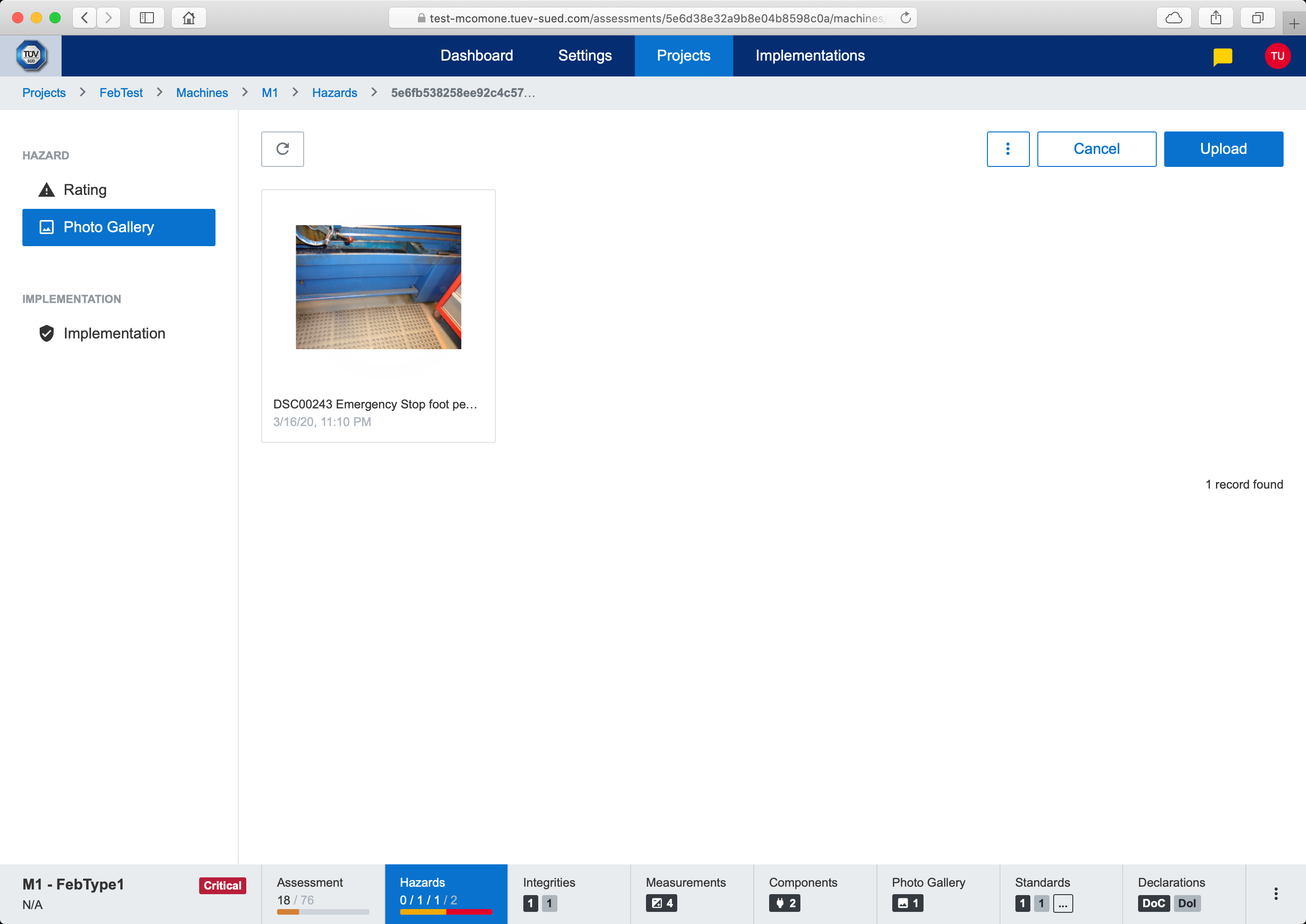This screenshot has width=1306, height=924.
Task: Open the bottom bar overflow menu
Action: pyautogui.click(x=1275, y=893)
